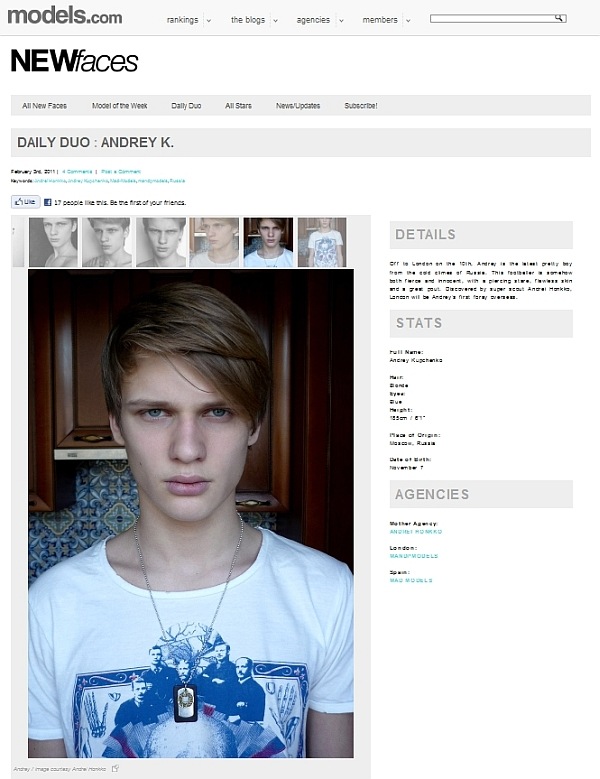
Task: Click the share icon below main photo
Action: [115, 769]
